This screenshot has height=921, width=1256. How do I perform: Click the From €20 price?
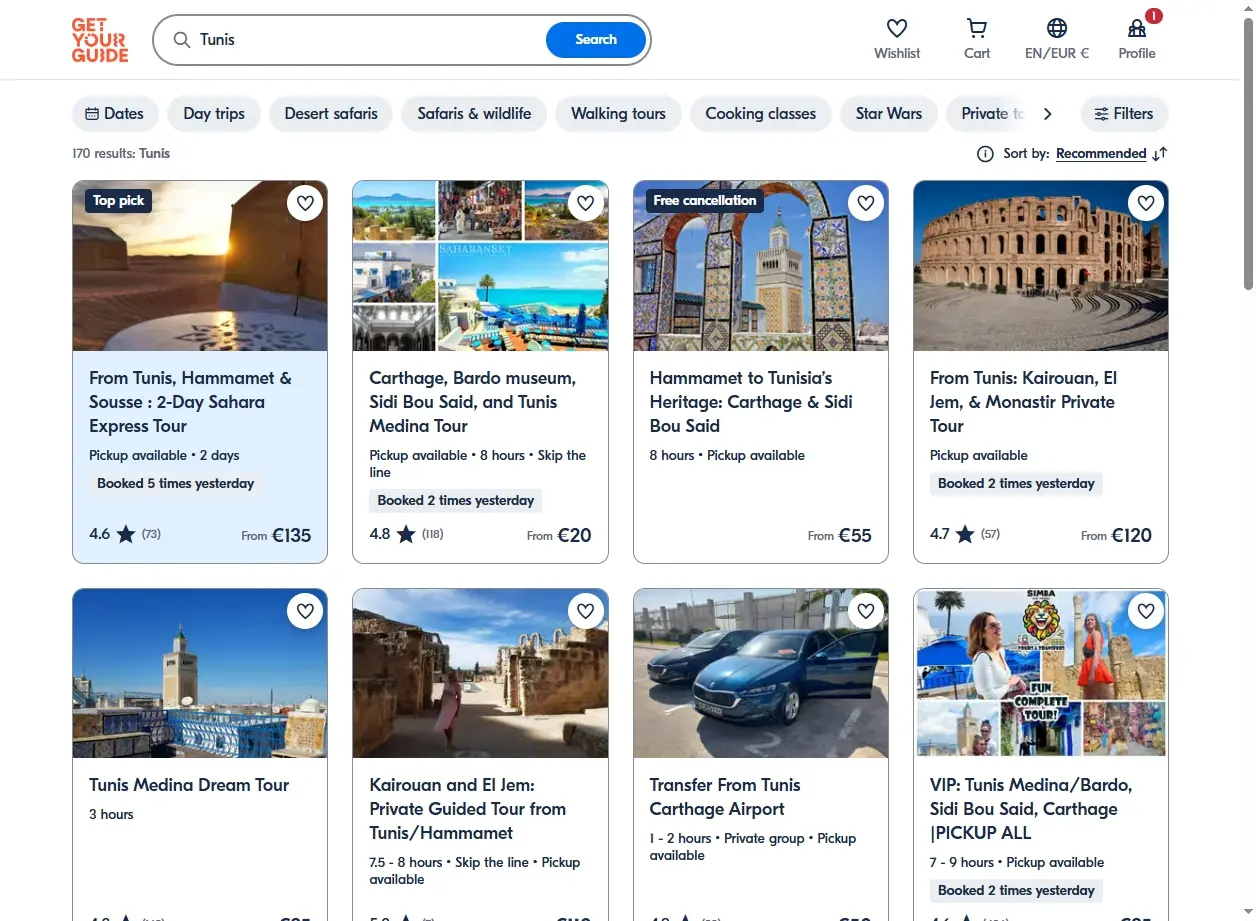[560, 535]
